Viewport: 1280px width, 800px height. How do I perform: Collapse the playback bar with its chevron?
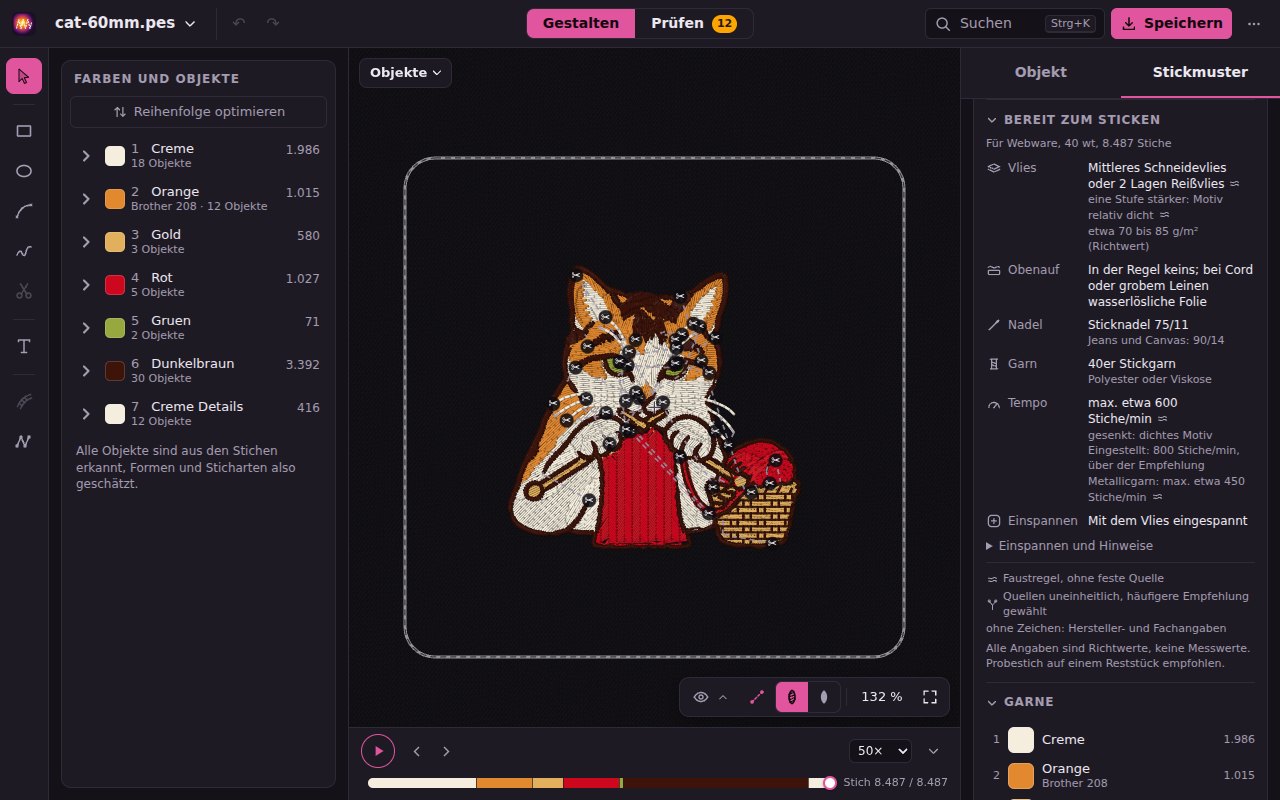pos(934,751)
